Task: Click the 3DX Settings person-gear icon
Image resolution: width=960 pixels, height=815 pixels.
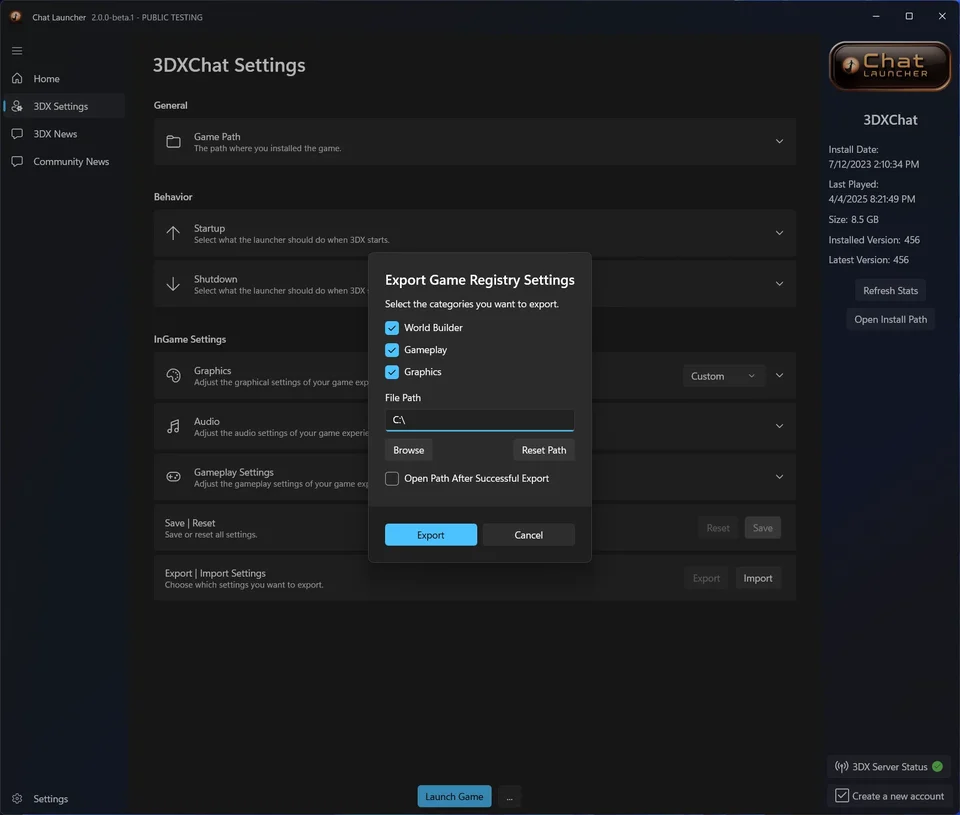Action: coord(17,106)
